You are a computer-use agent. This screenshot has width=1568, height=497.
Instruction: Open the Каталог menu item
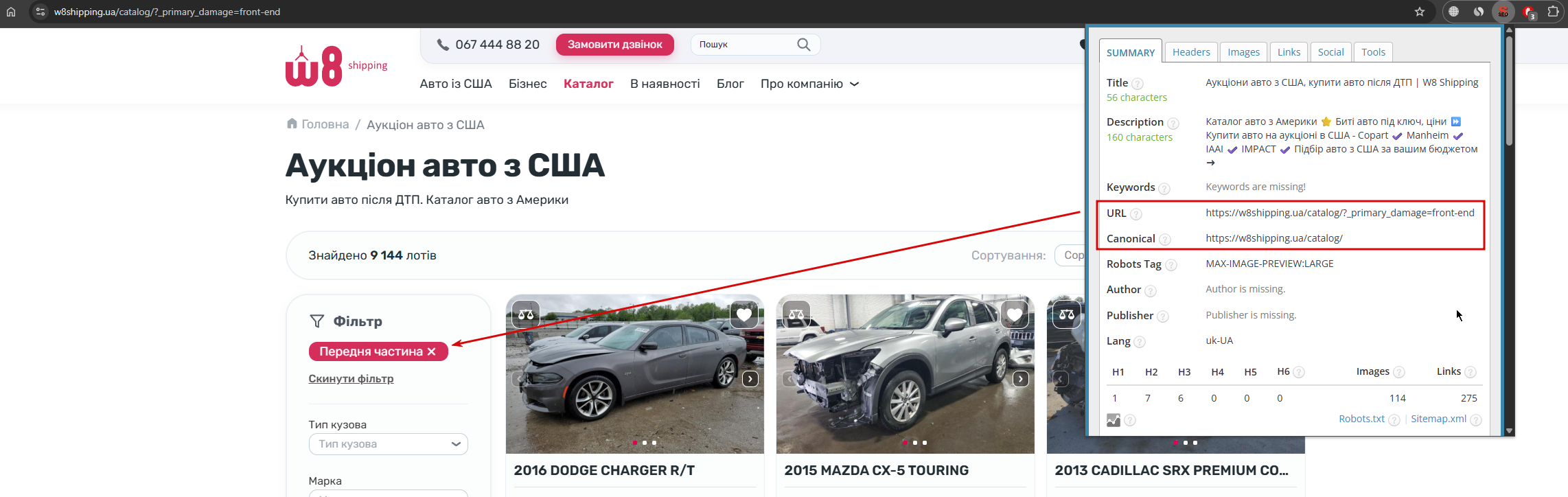click(x=588, y=84)
